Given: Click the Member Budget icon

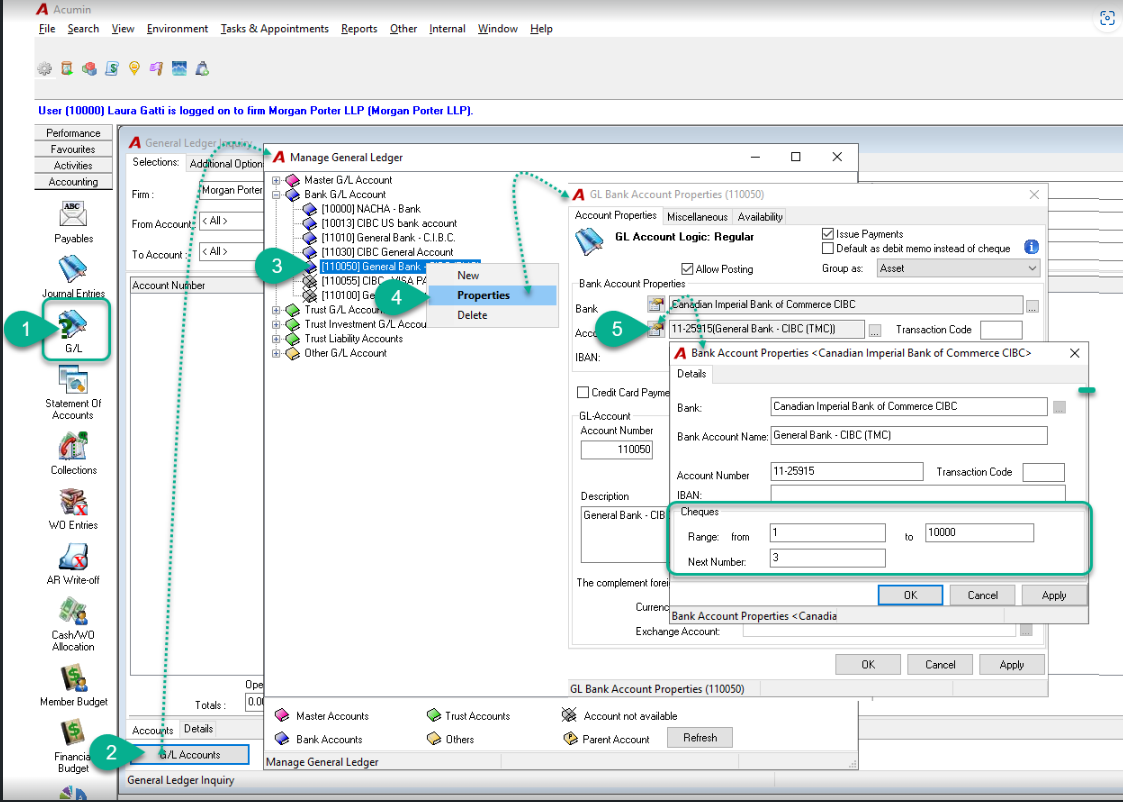Looking at the screenshot, I should [x=73, y=678].
